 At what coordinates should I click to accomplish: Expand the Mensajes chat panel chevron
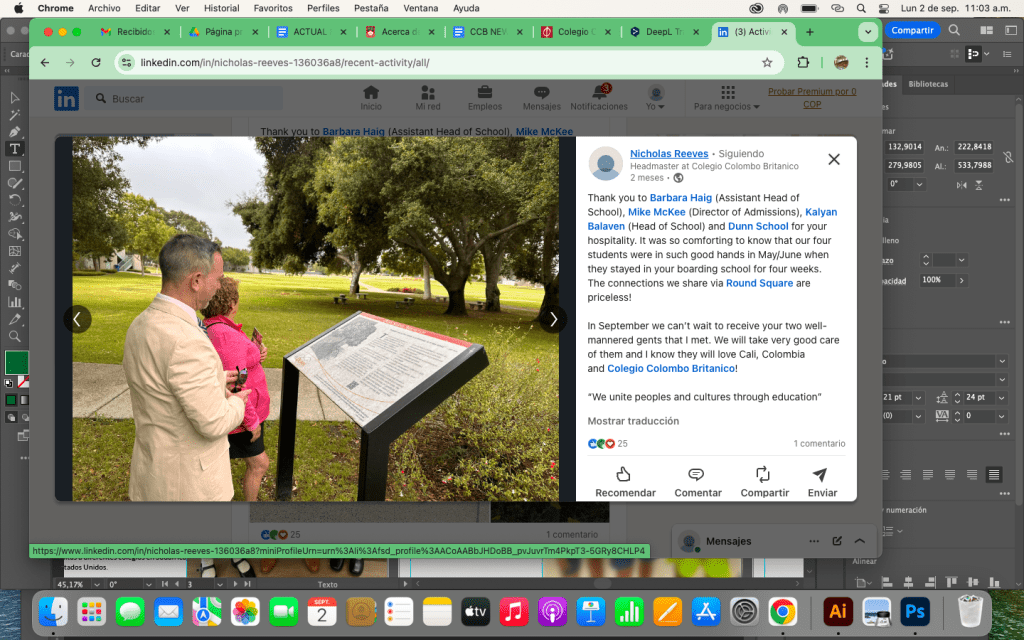tap(859, 541)
